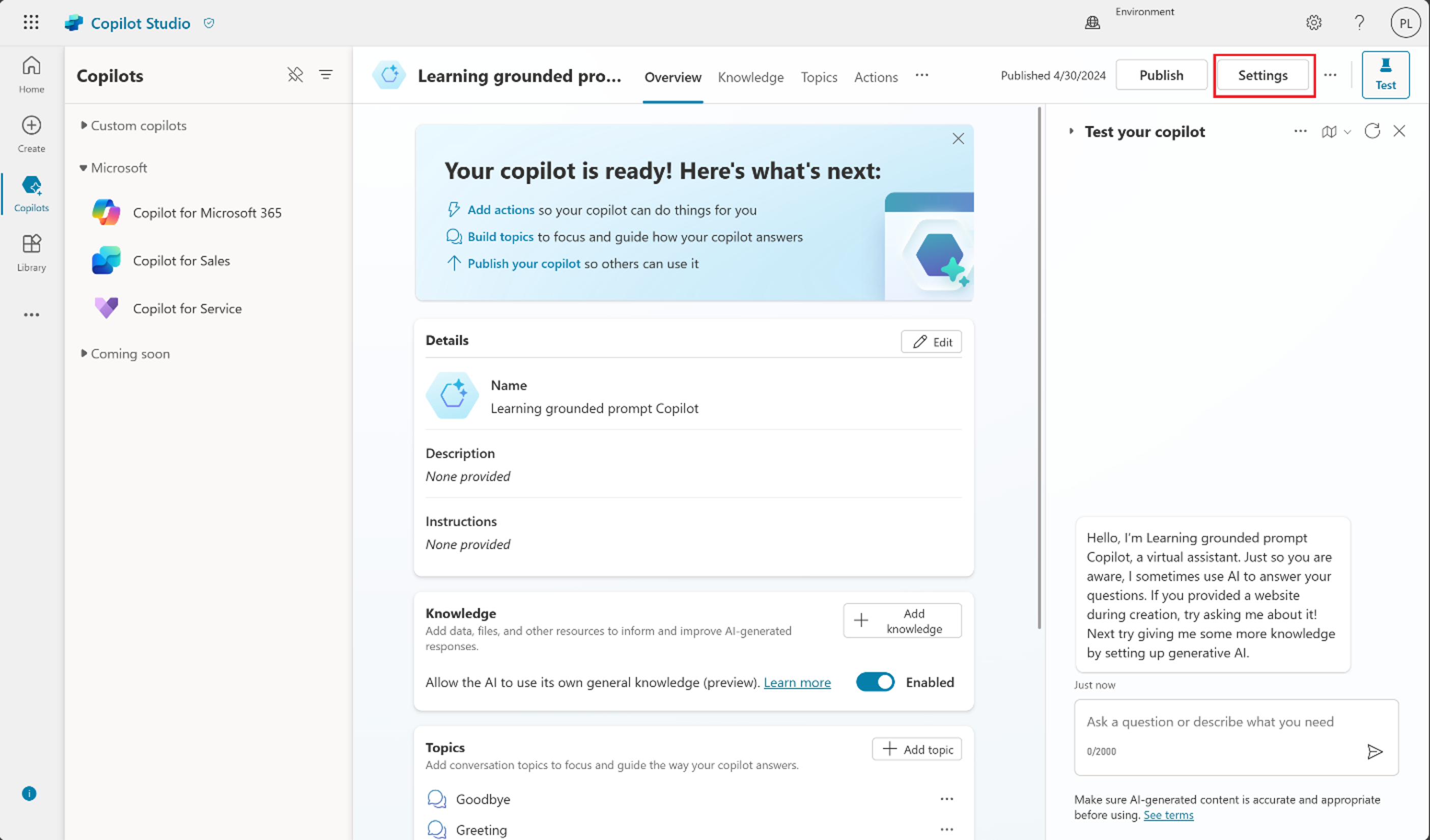Image resolution: width=1430 pixels, height=840 pixels.
Task: Open environment picker globe icon
Action: (1092, 23)
